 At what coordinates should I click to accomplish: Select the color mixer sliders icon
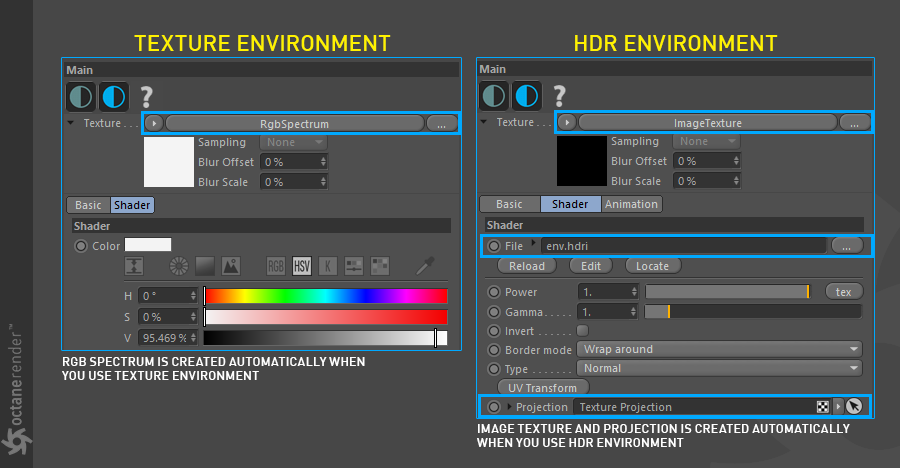coord(354,266)
